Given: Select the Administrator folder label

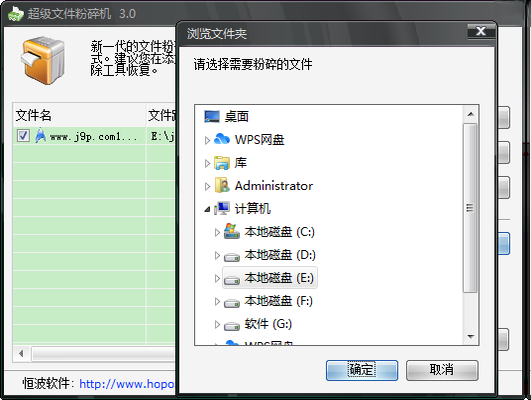Looking at the screenshot, I should (274, 186).
